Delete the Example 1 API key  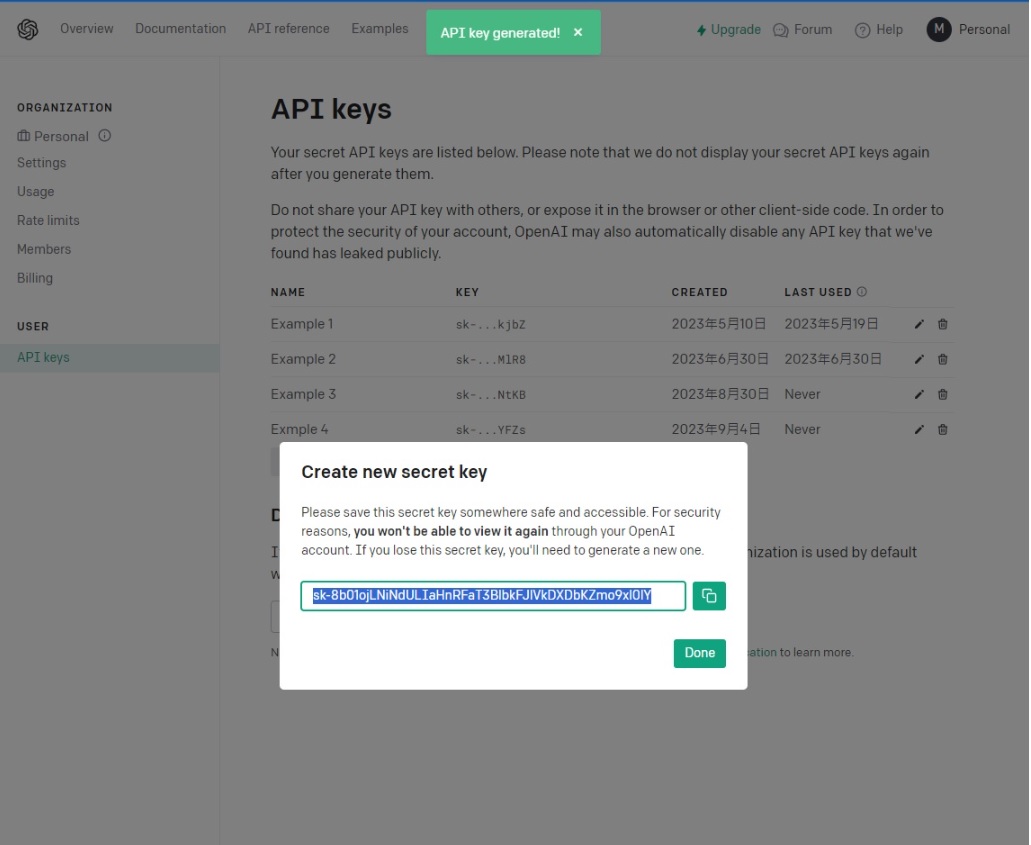pos(942,324)
